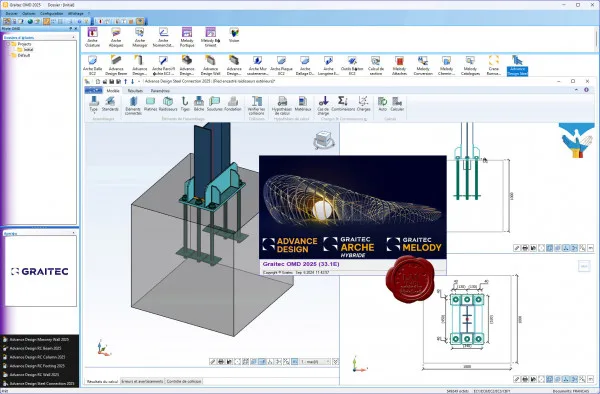Launch Melody Attaches module

399,65
